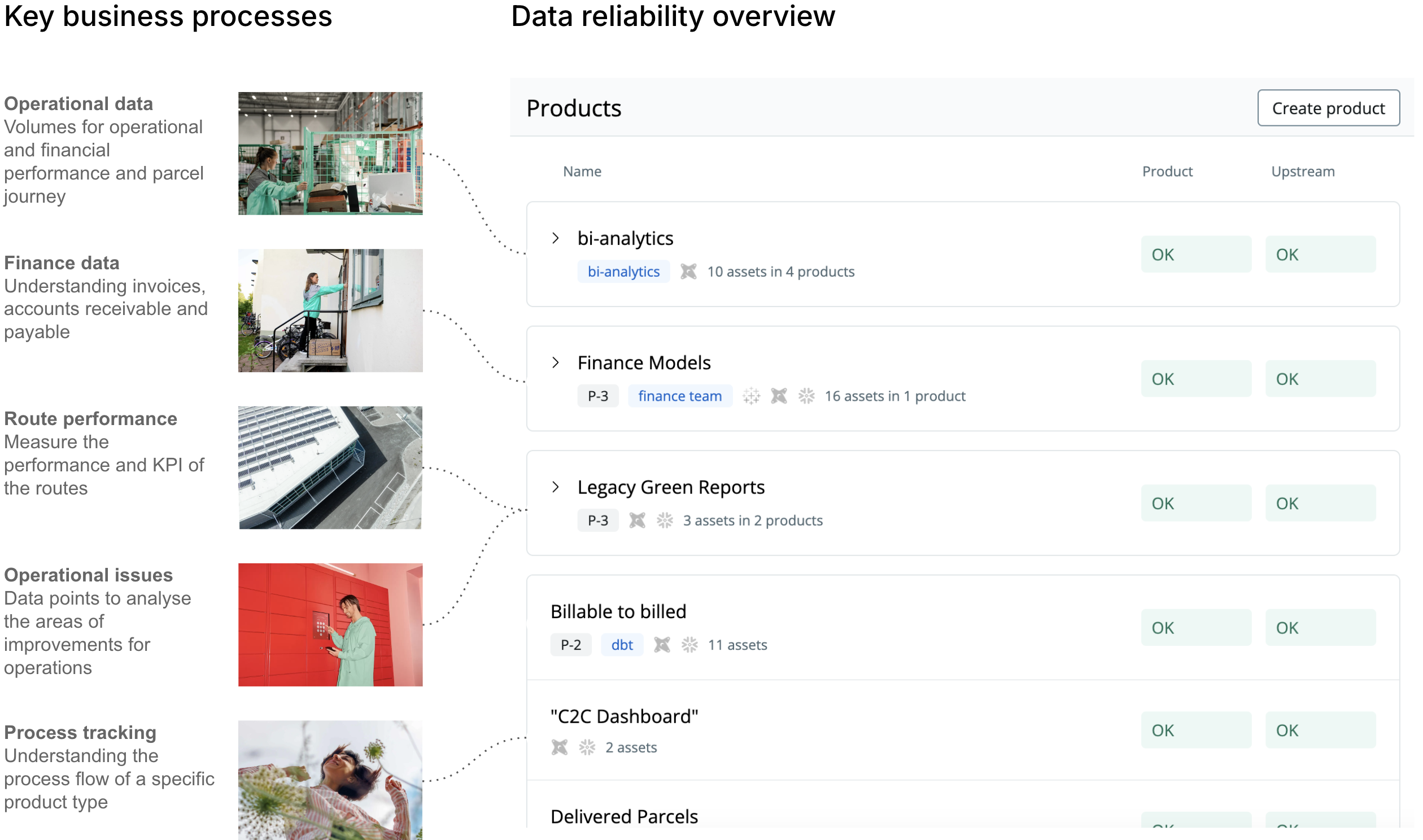Click the Create product button
Viewport: 1423px width, 840px height.
pos(1328,108)
